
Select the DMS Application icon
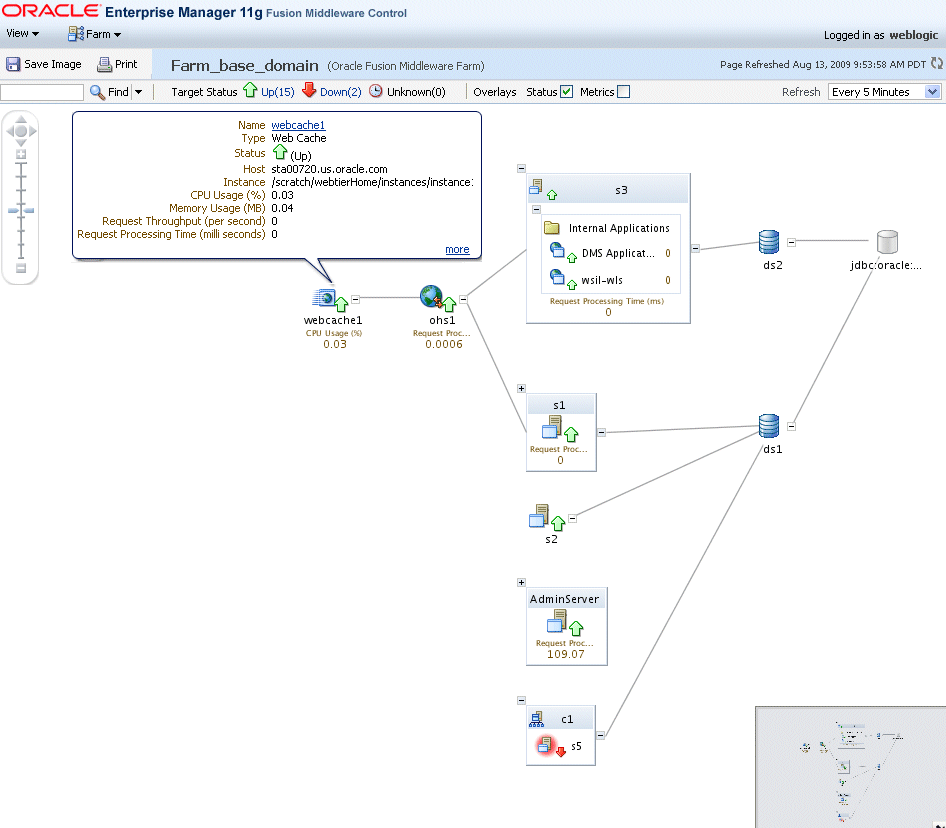coord(557,250)
